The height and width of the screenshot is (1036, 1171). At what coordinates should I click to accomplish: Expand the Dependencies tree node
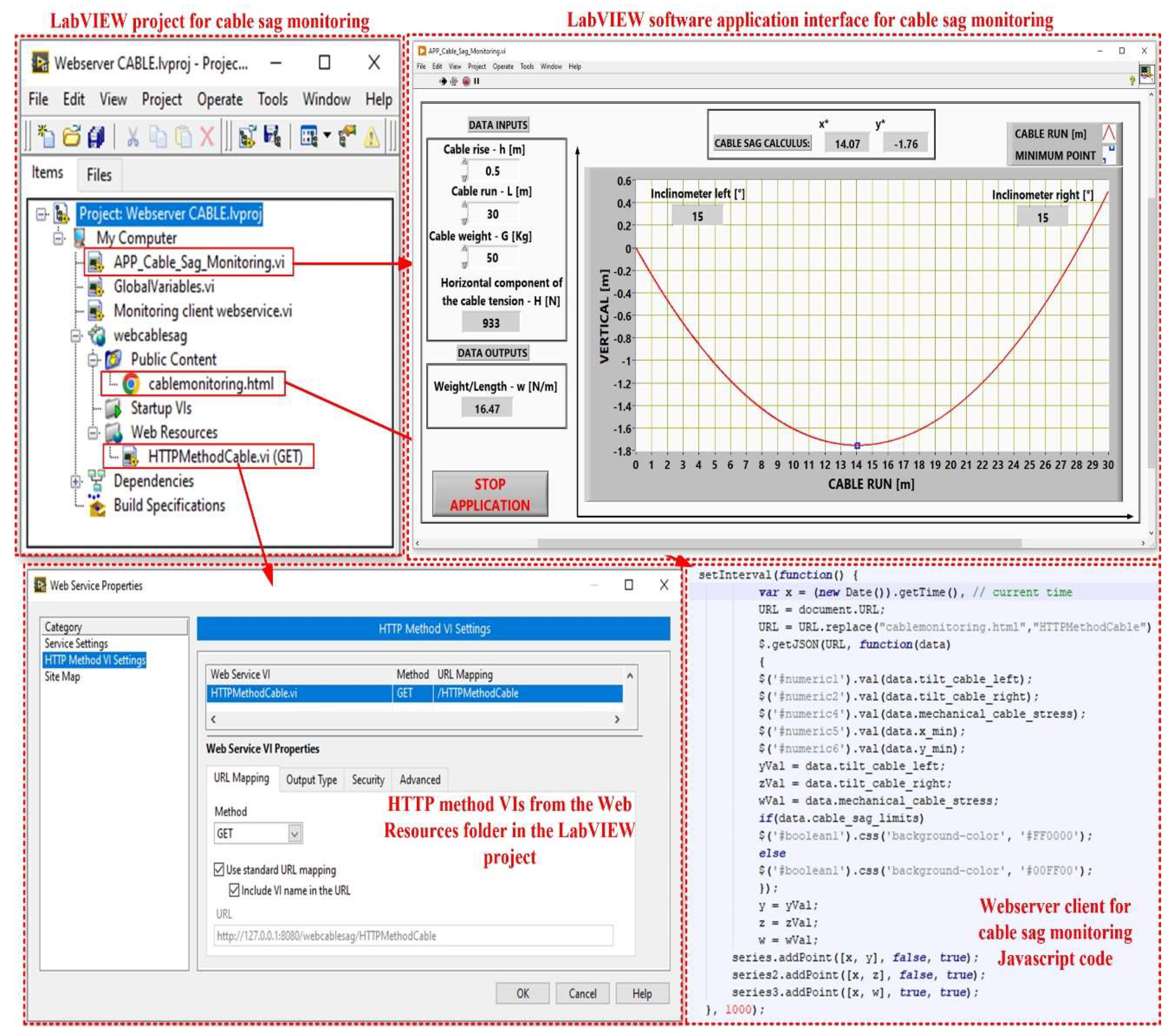[x=76, y=481]
